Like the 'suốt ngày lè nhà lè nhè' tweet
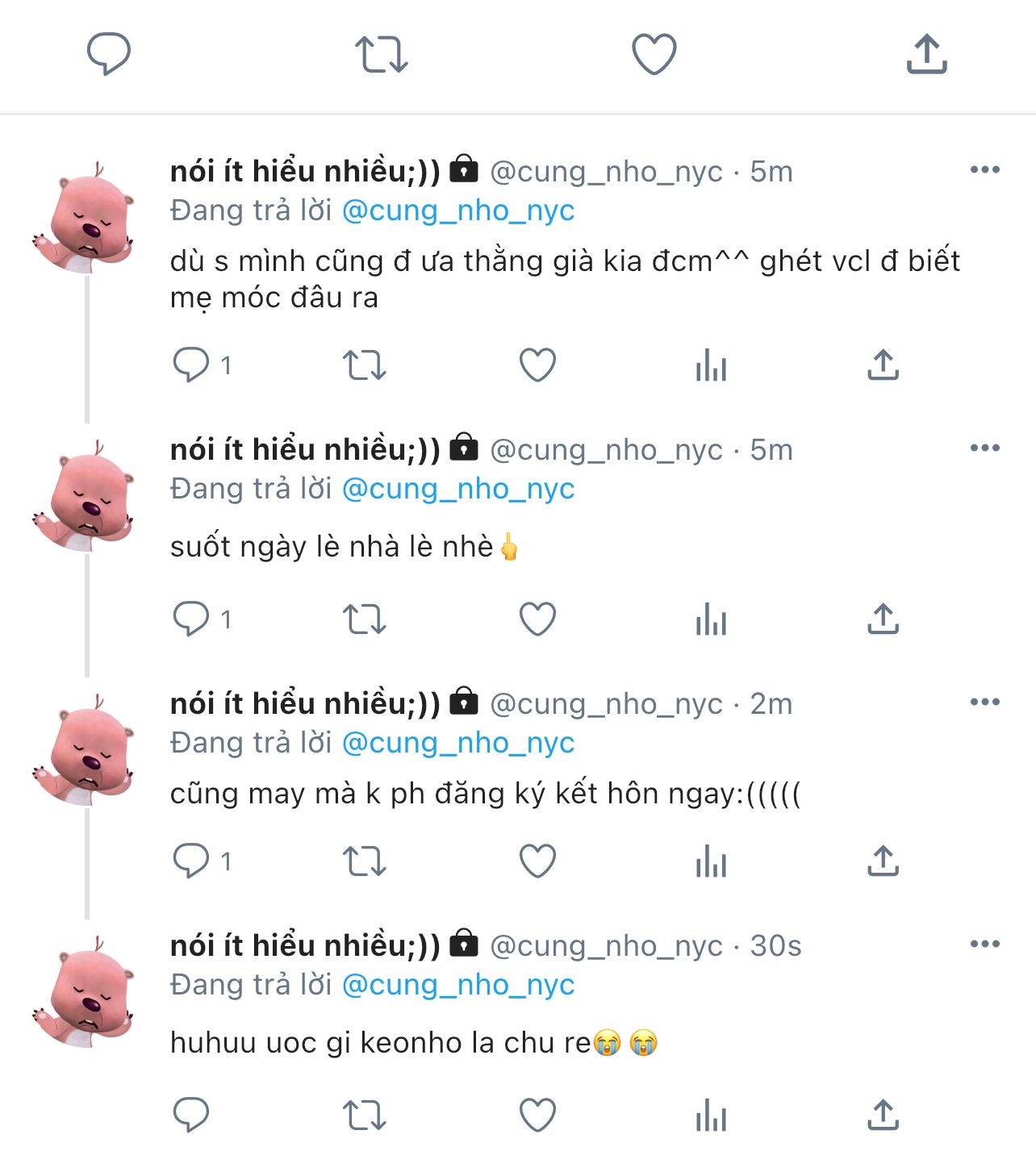The height and width of the screenshot is (1151, 1036). click(537, 619)
